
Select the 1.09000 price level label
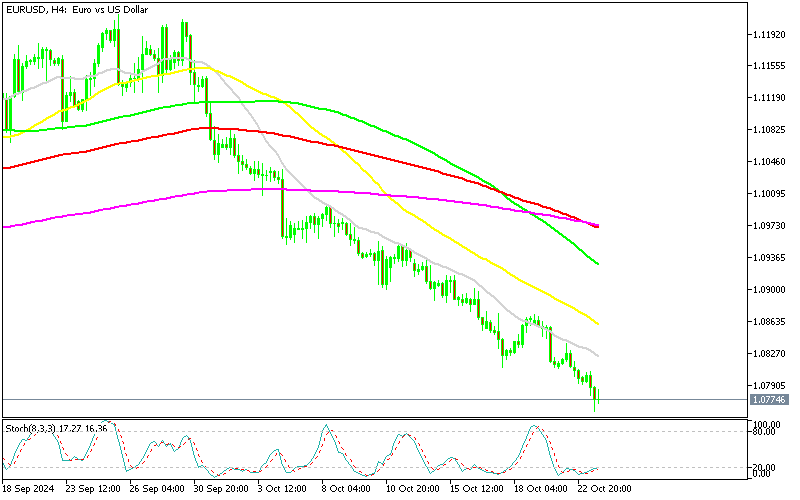768,290
